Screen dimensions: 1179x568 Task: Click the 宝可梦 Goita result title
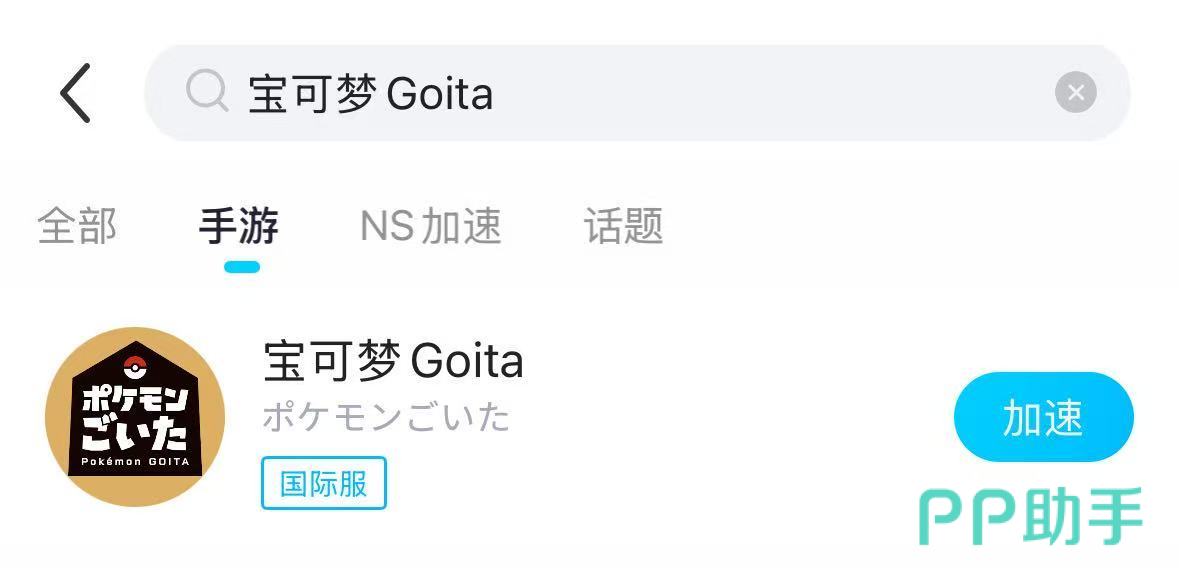tap(393, 361)
